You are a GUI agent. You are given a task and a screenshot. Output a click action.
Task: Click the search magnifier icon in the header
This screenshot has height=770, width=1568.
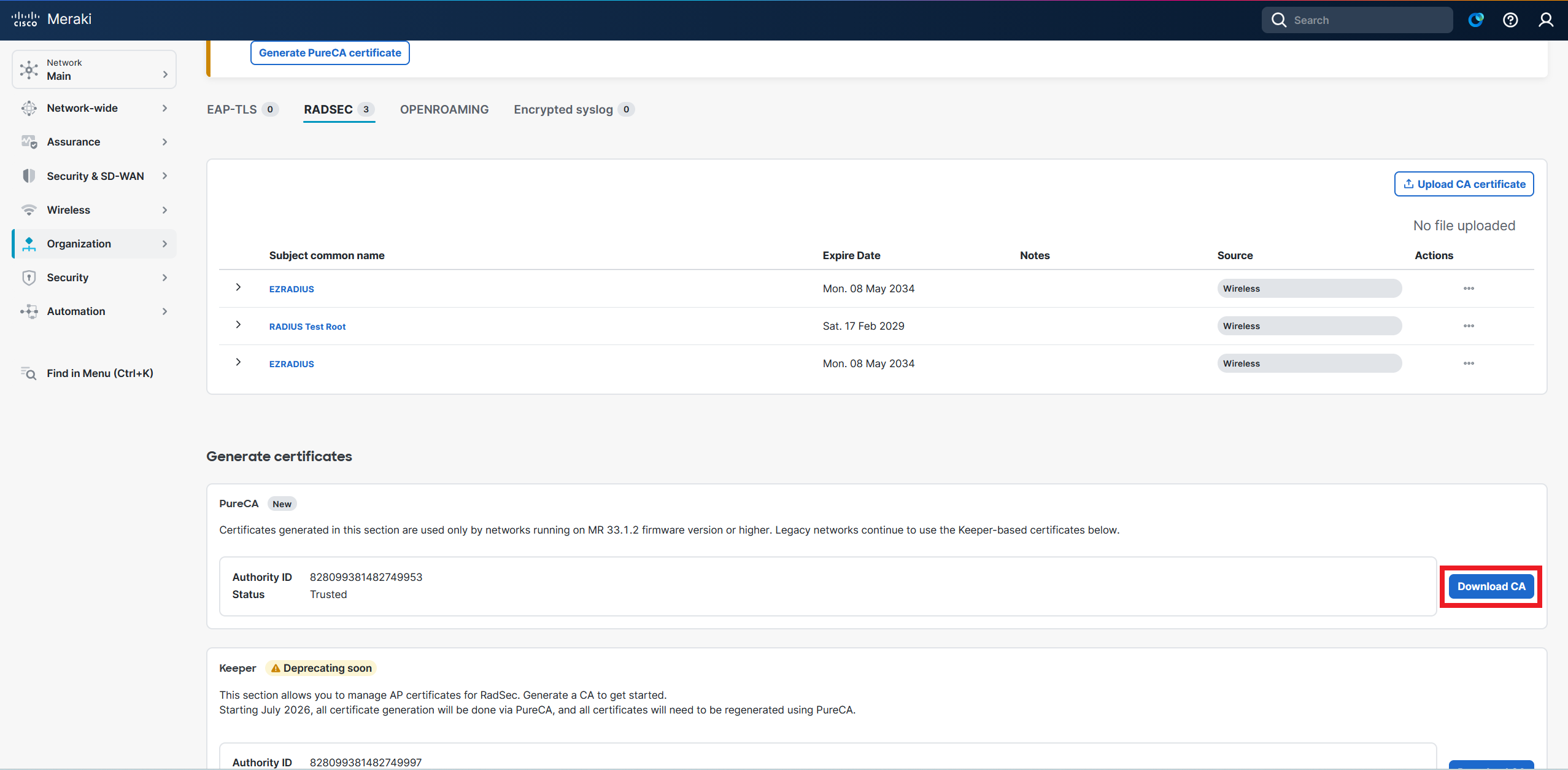tap(1279, 20)
